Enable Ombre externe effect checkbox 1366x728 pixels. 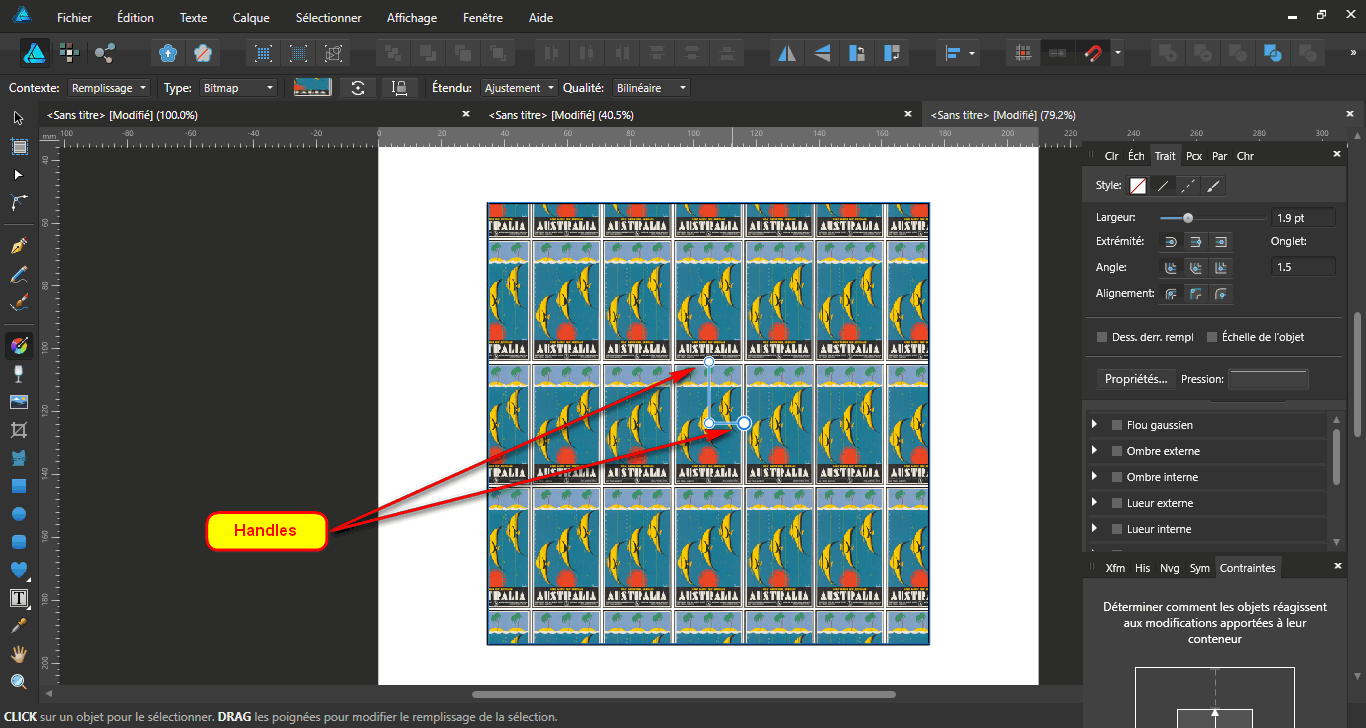[1117, 451]
